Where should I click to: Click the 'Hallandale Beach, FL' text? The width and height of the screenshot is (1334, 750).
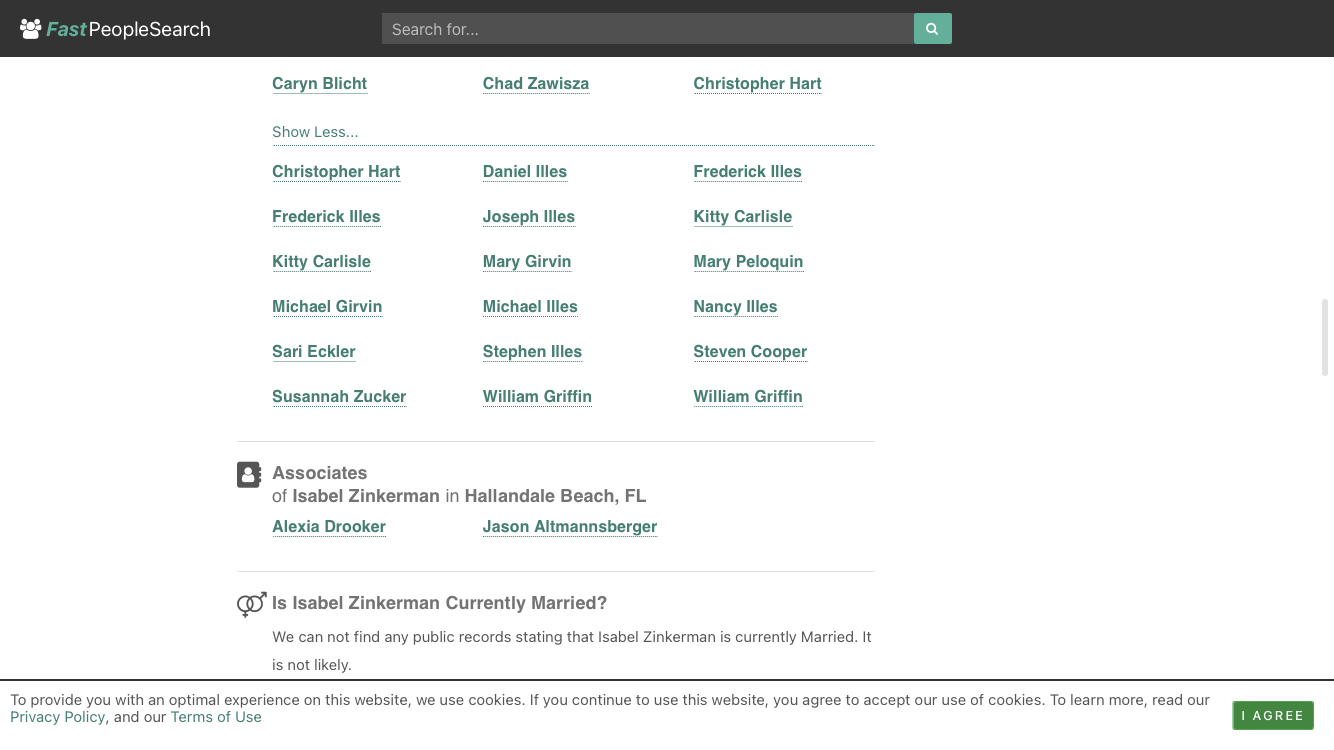point(555,496)
